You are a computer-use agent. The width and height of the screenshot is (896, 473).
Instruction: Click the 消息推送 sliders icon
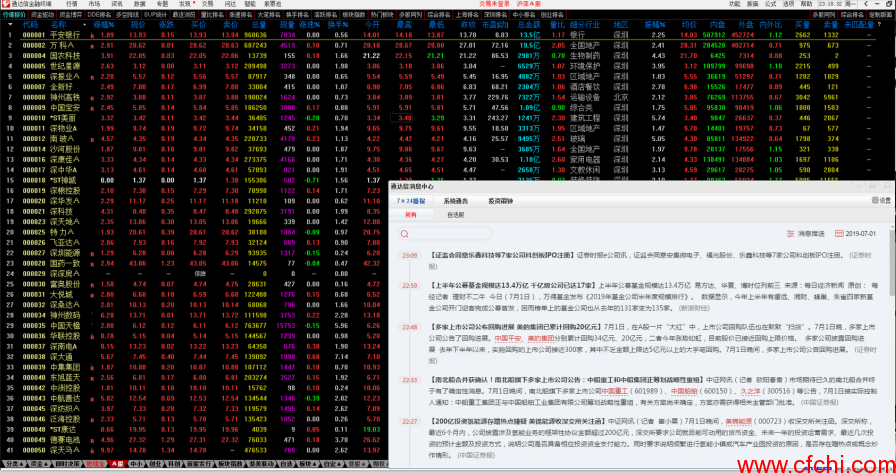(790, 234)
